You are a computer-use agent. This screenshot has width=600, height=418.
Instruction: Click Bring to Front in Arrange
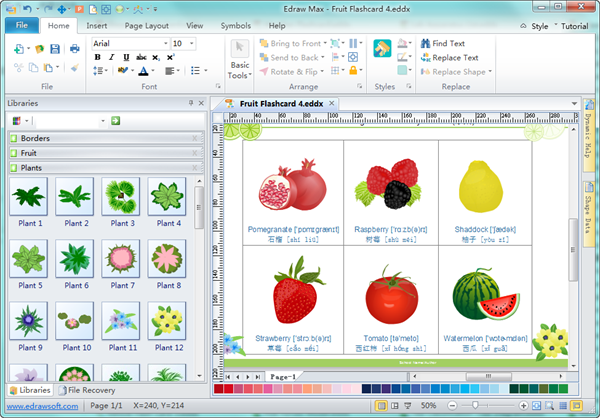pos(298,44)
